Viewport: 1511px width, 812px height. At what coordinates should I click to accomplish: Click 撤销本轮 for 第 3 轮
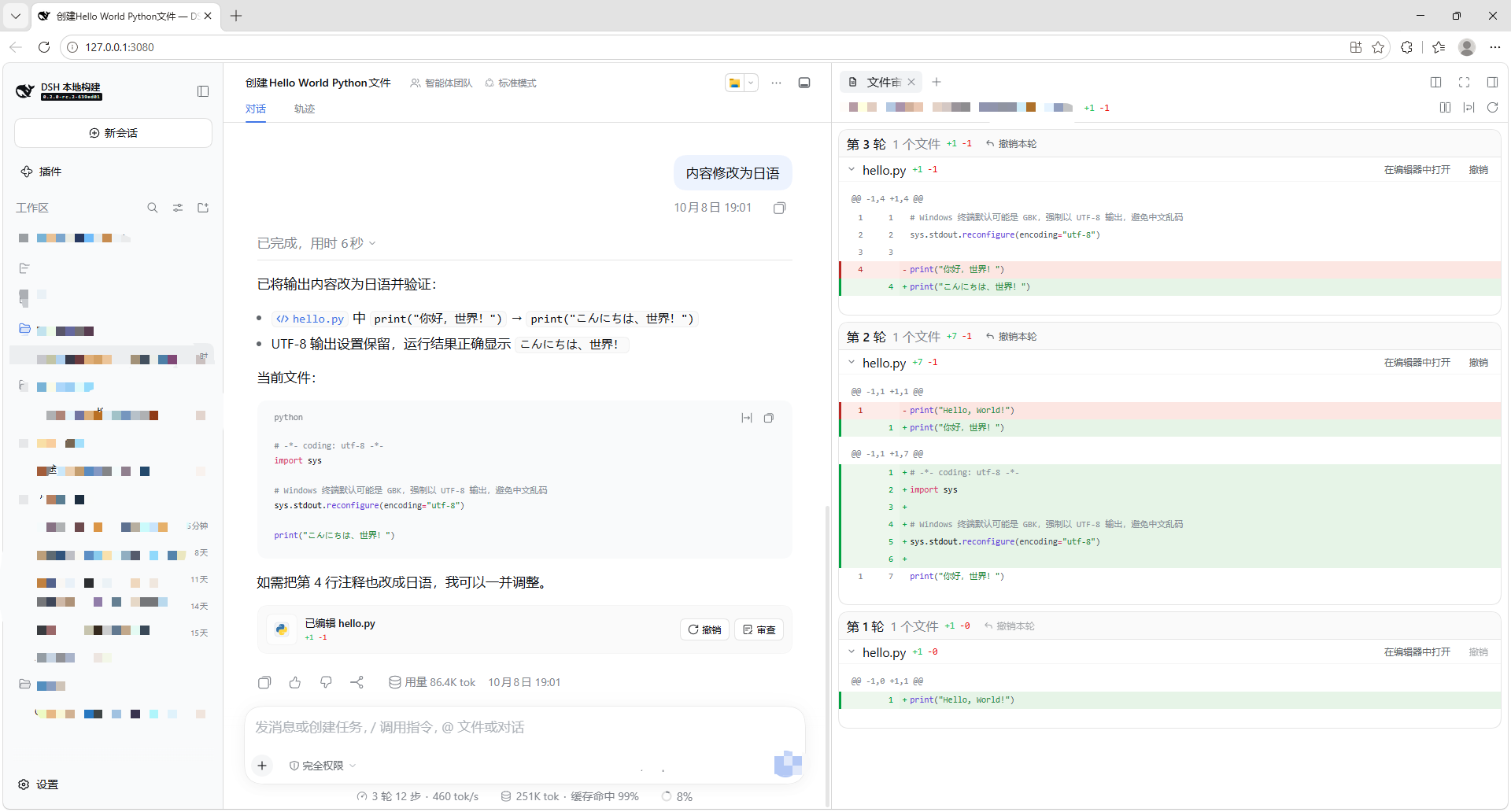pos(1011,144)
